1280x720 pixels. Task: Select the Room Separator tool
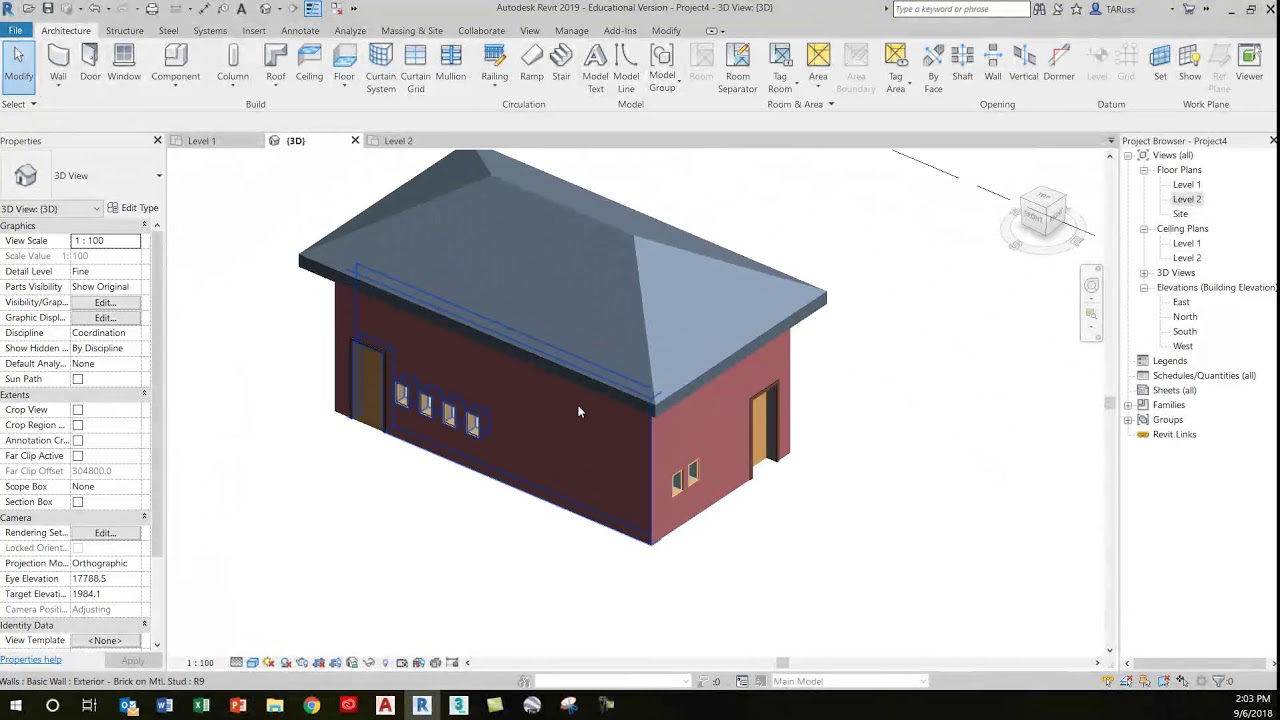[738, 68]
